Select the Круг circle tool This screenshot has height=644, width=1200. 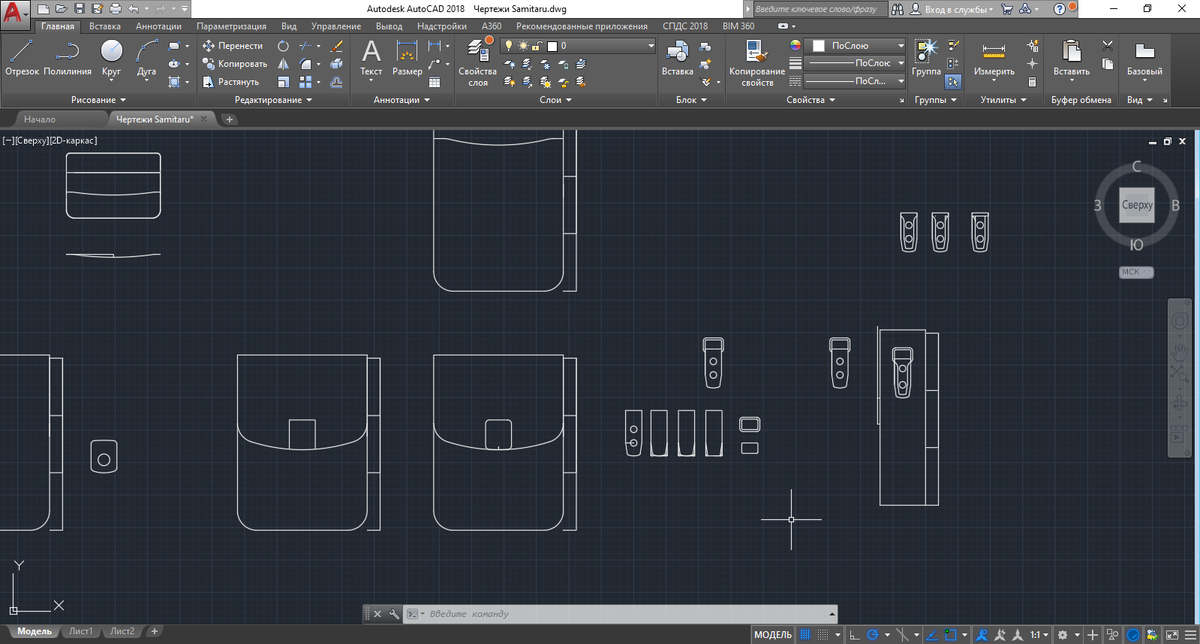tap(111, 58)
